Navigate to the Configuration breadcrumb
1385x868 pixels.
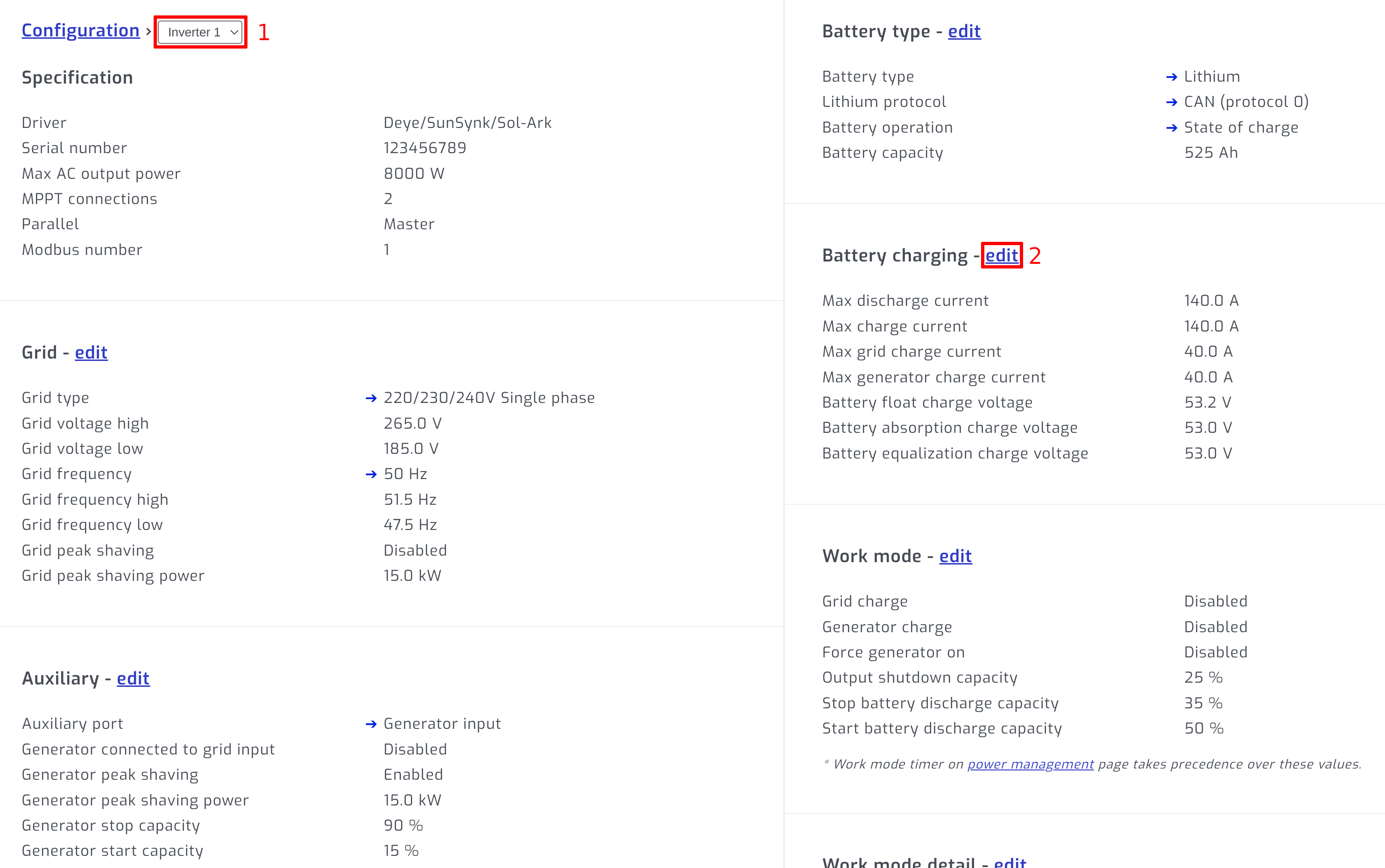coord(80,30)
